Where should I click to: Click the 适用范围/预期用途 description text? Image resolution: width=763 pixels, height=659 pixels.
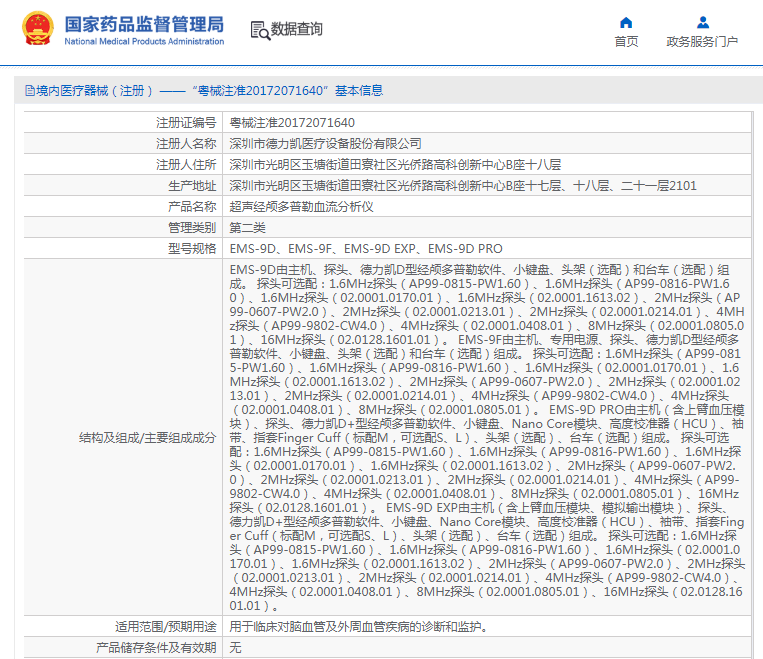pos(358,627)
